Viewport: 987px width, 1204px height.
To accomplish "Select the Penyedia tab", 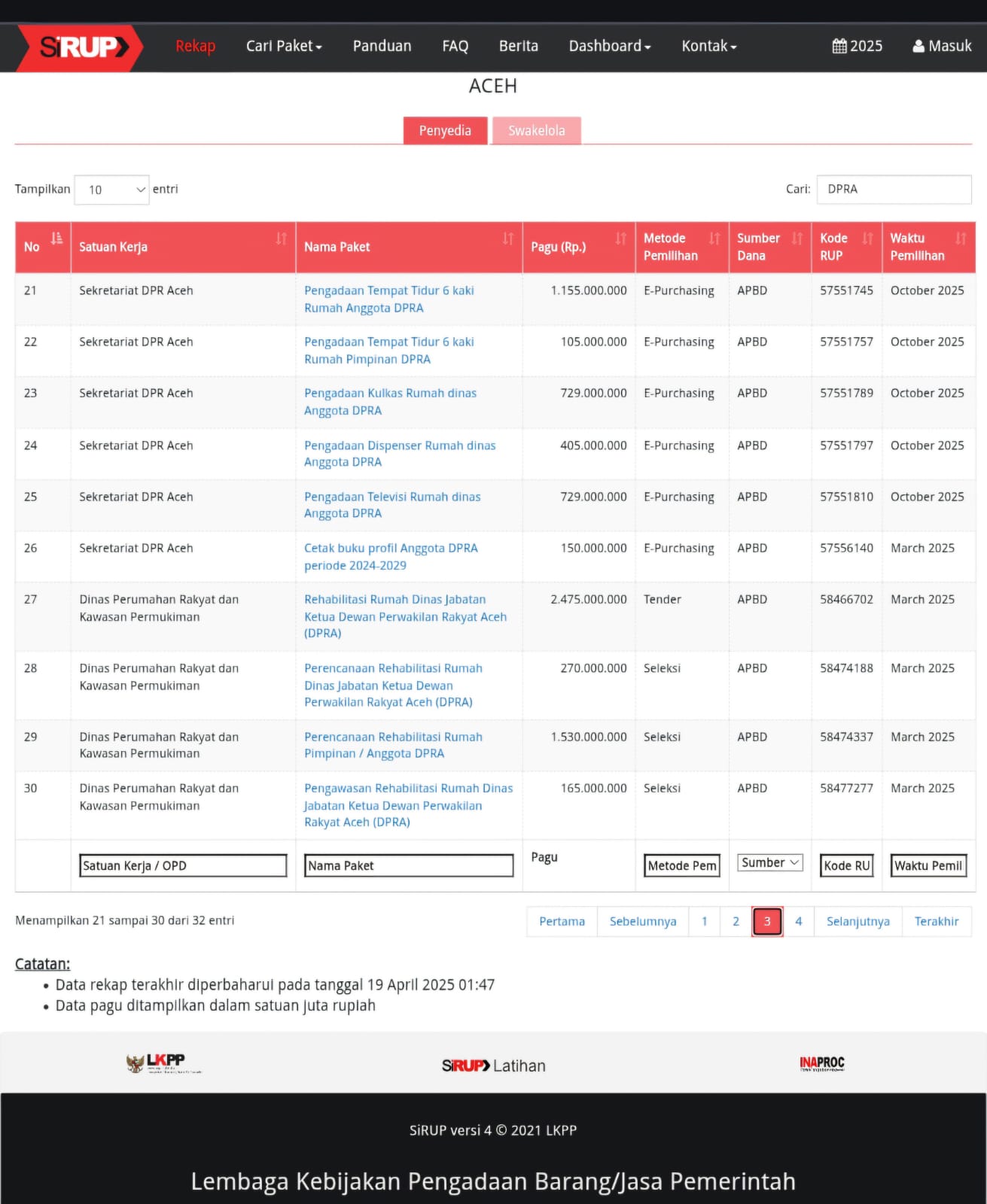I will tap(445, 131).
